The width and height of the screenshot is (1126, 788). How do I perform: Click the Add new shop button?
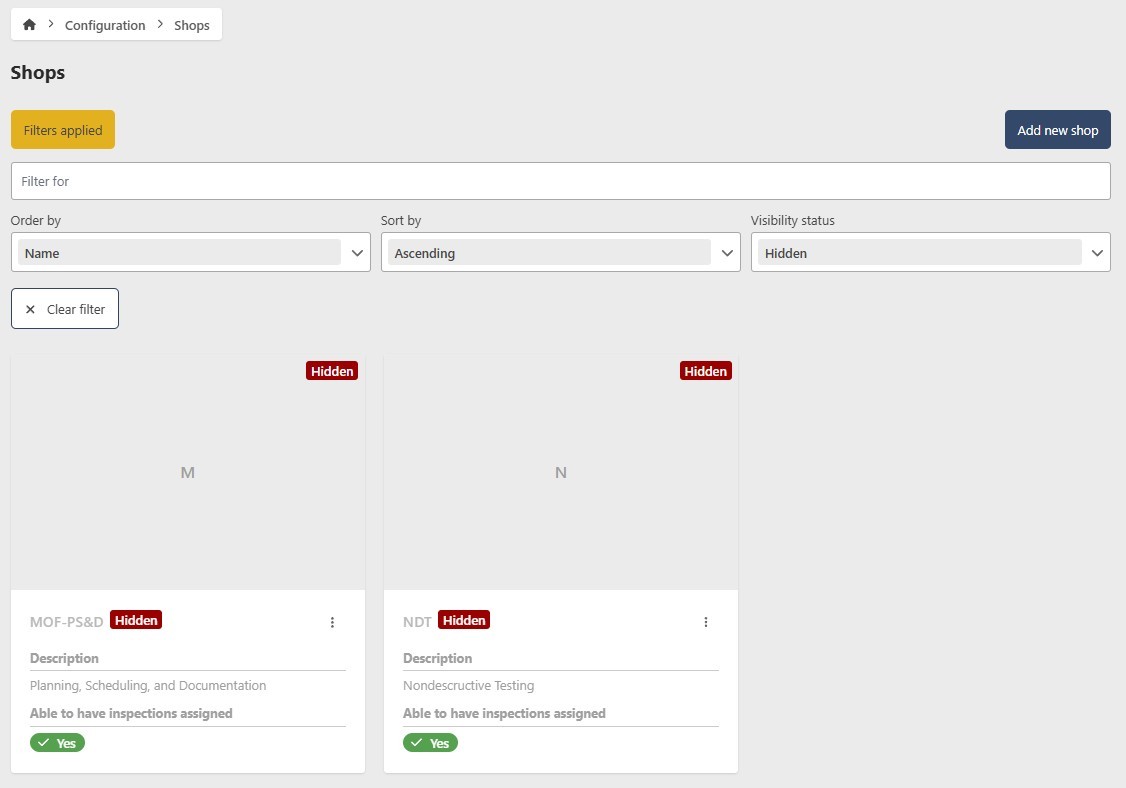pyautogui.click(x=1057, y=129)
